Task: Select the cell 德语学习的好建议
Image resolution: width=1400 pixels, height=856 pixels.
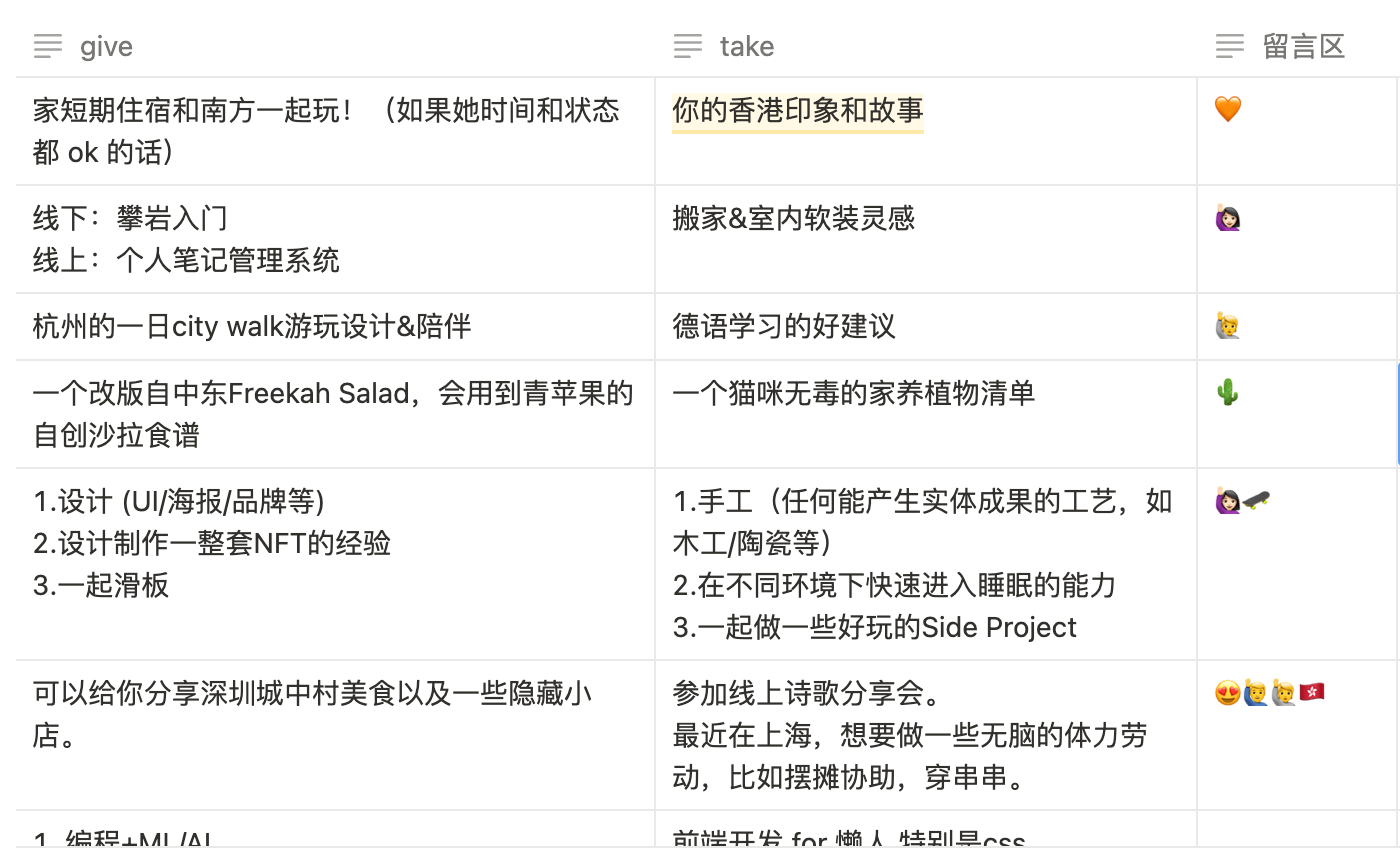Action: tap(926, 327)
